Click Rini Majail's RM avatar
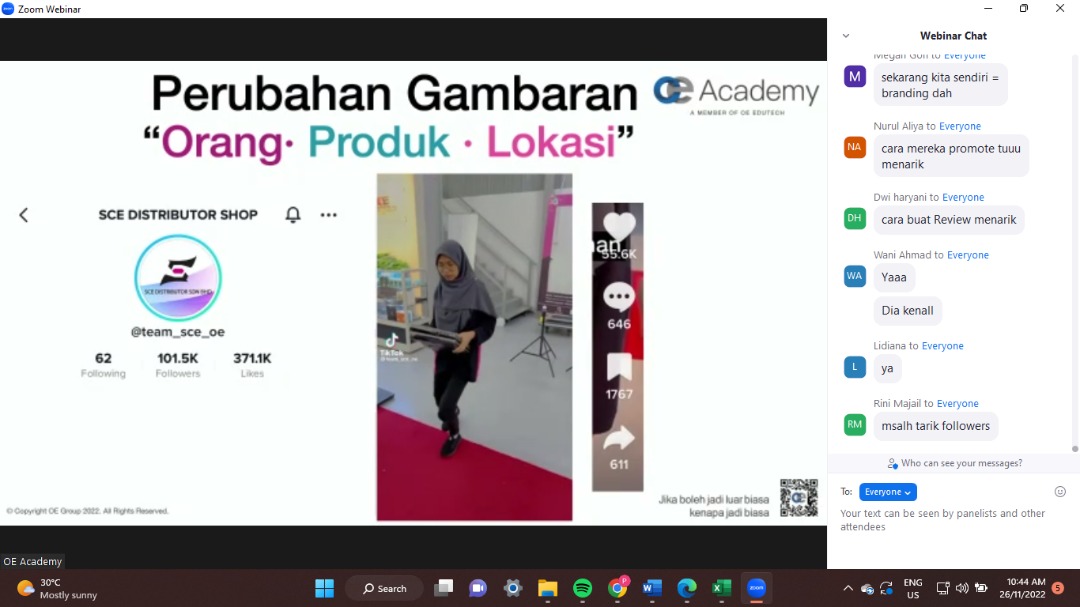The width and height of the screenshot is (1080, 607). click(854, 425)
